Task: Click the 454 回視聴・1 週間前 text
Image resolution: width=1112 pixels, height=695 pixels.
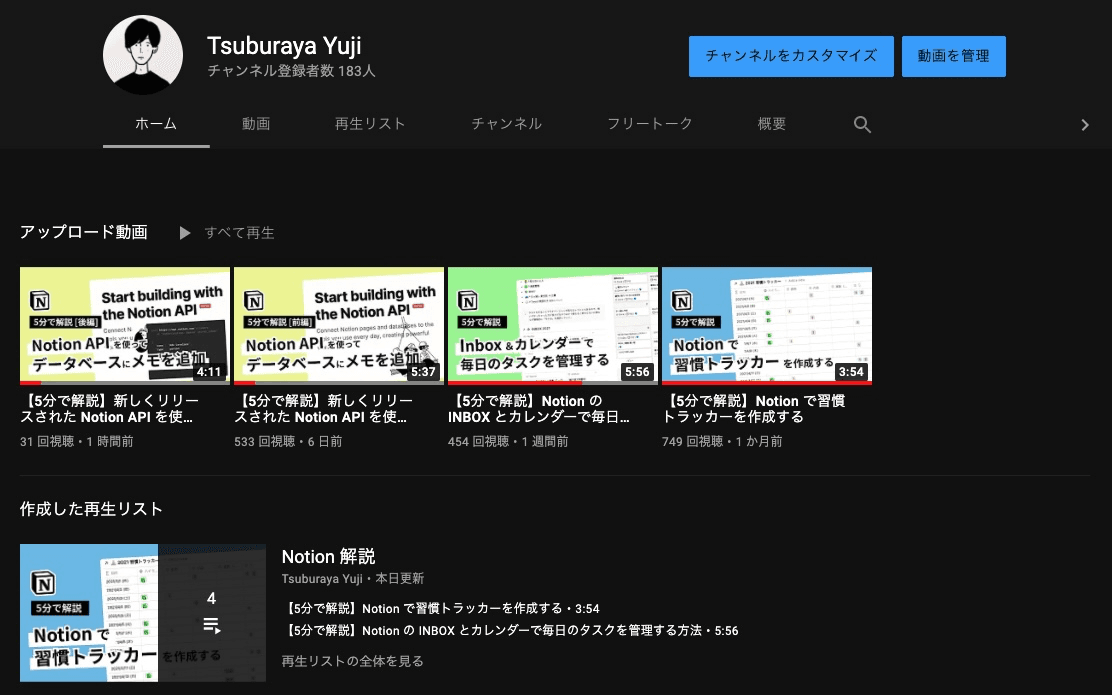Action: point(508,442)
